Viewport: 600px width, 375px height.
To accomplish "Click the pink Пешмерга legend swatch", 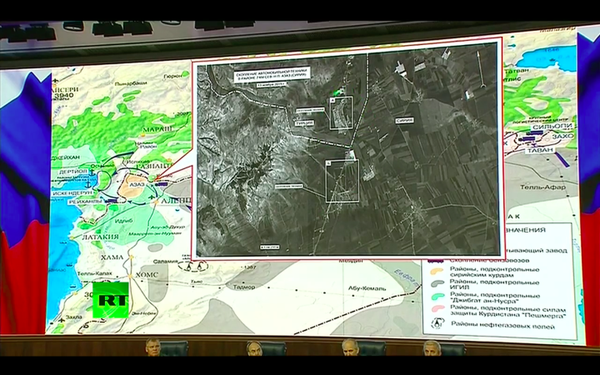I will click(x=437, y=309).
